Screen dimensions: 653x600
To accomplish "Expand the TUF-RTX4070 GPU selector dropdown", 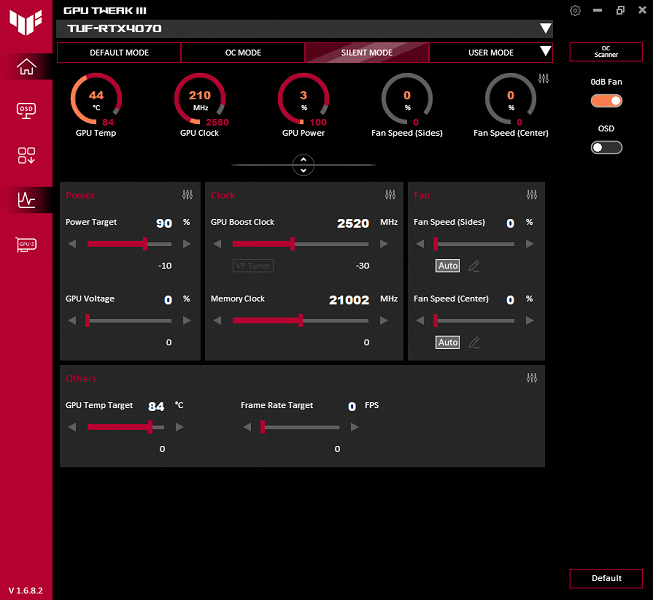I will [545, 28].
